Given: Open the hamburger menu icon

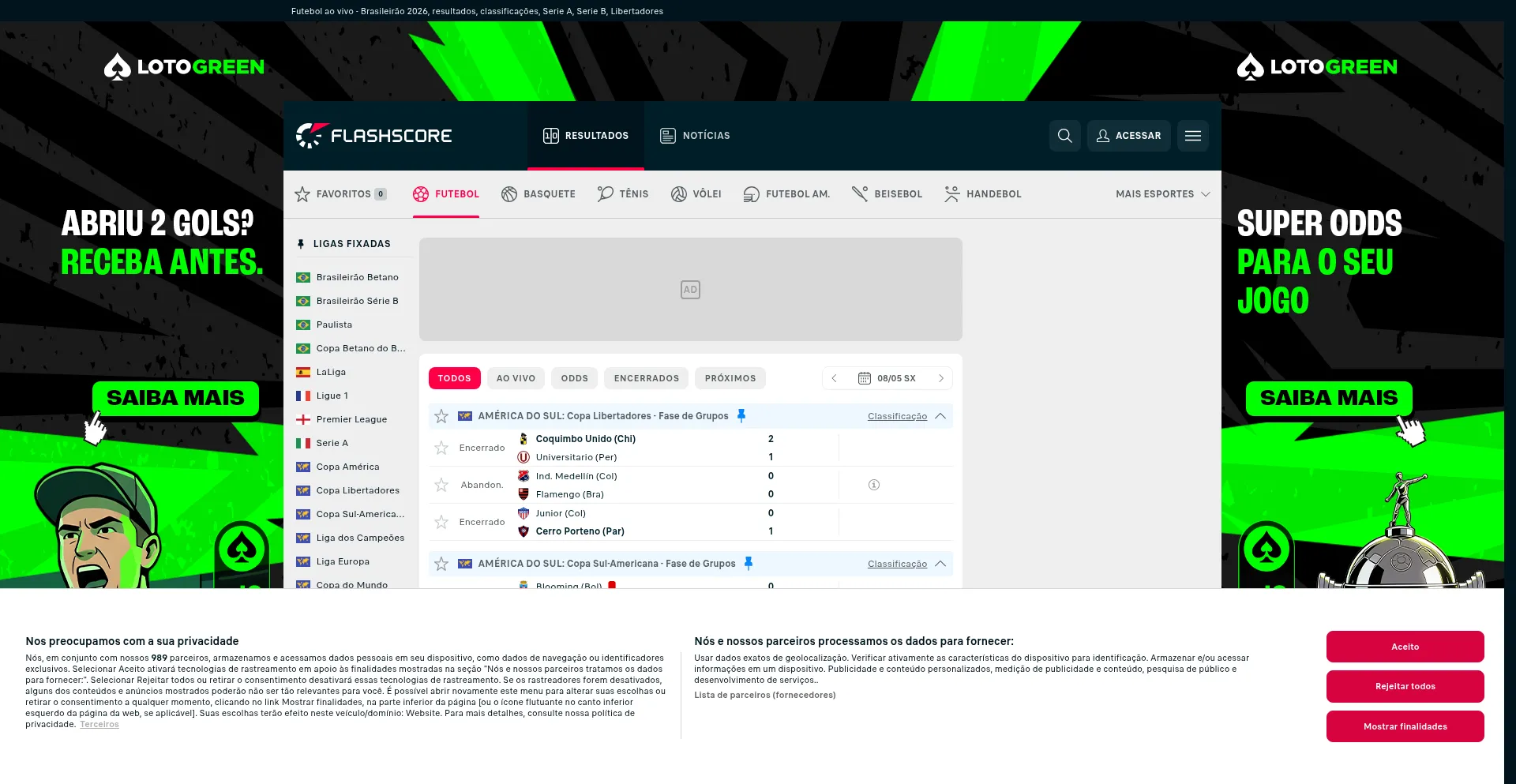Looking at the screenshot, I should 1193,136.
